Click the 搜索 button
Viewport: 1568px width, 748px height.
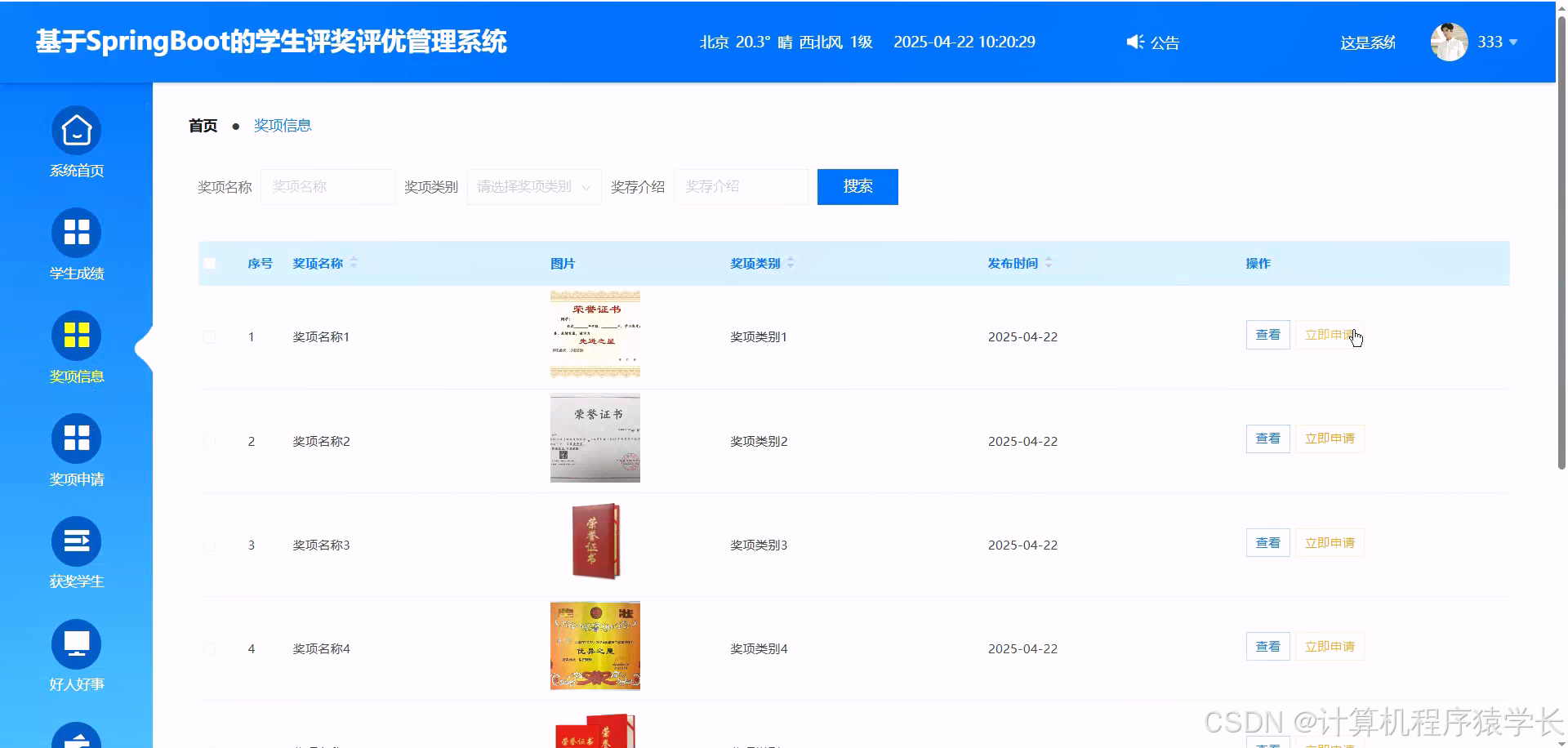click(857, 187)
